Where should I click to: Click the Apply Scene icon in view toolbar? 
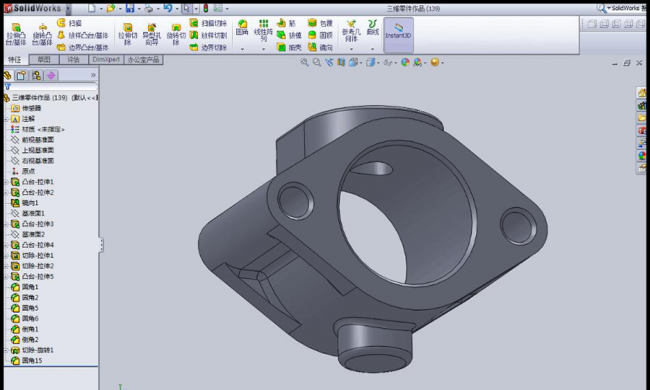(418, 62)
